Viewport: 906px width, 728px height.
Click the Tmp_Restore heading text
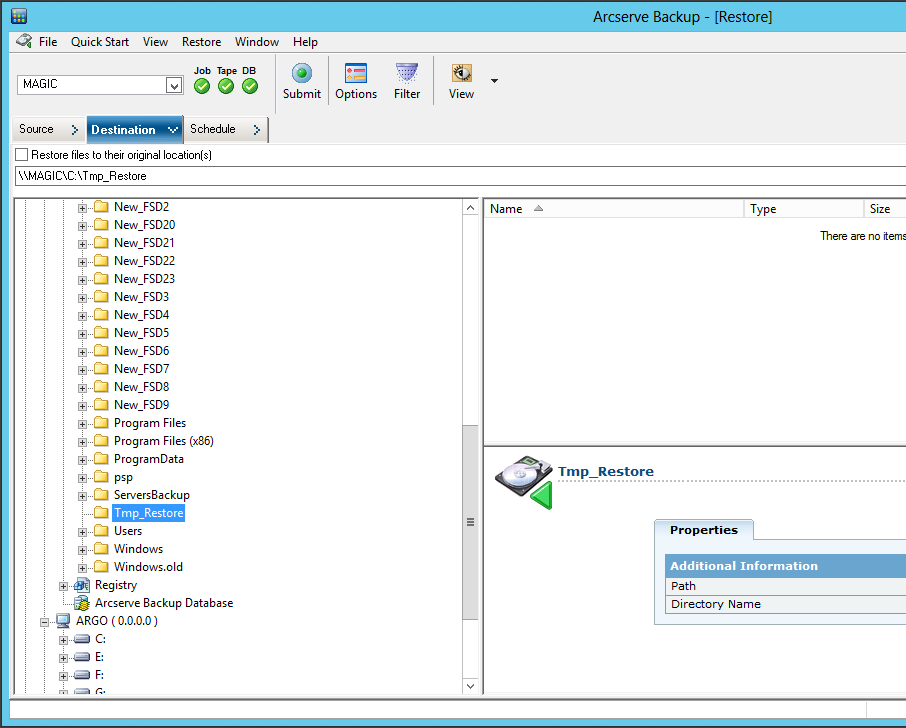click(x=606, y=471)
